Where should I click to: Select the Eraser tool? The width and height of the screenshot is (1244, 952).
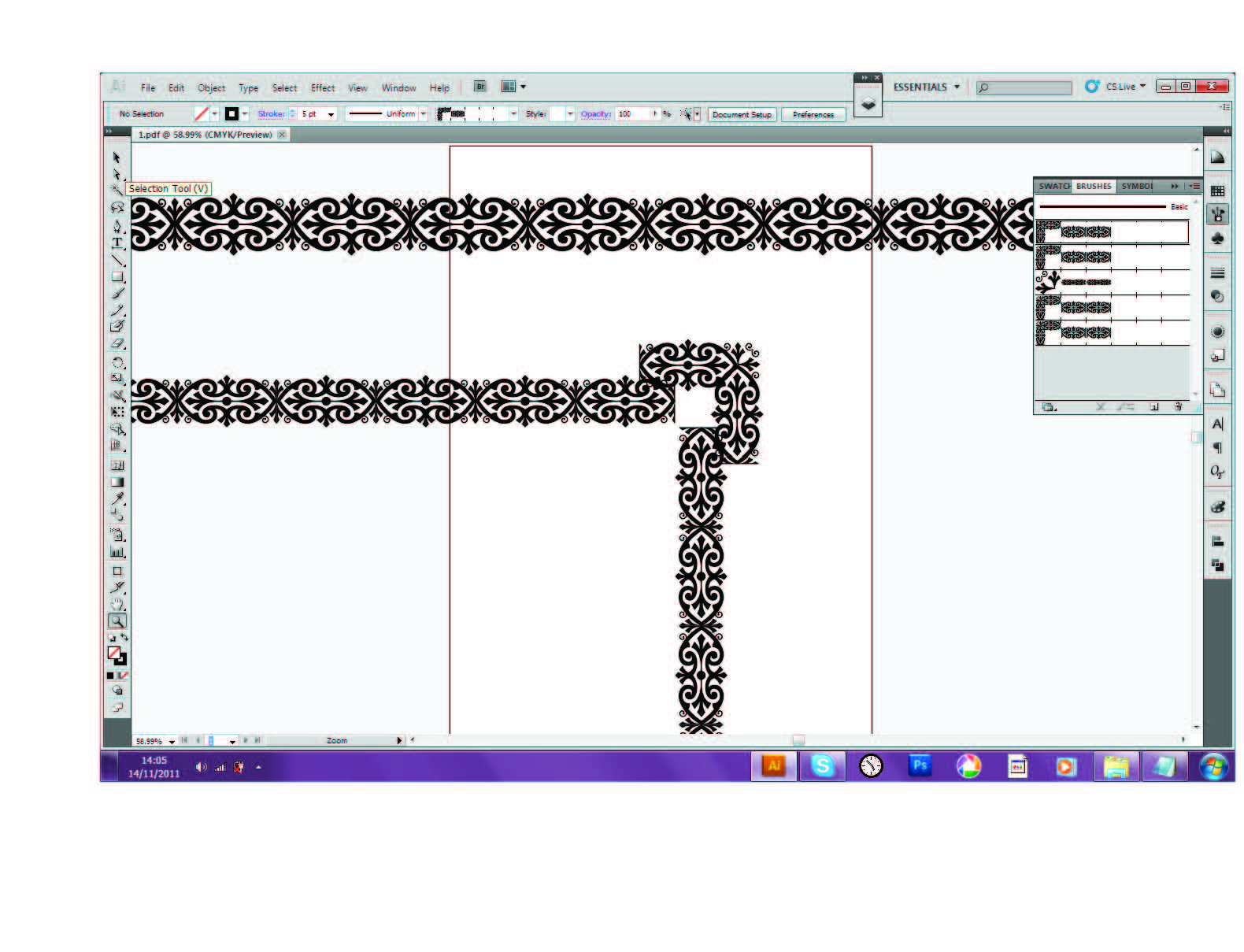point(117,343)
